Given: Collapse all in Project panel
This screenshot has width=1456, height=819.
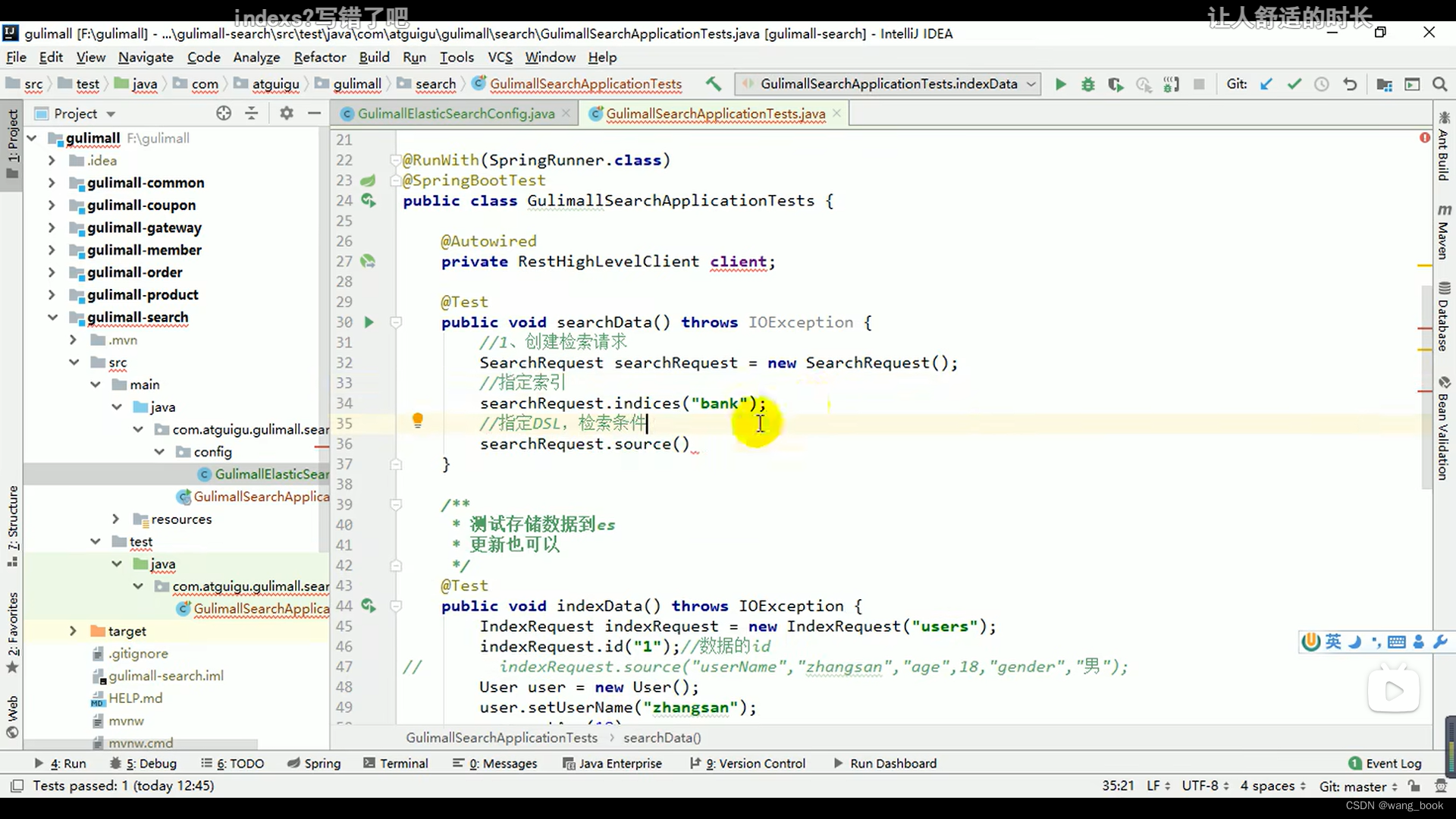Looking at the screenshot, I should [x=252, y=113].
